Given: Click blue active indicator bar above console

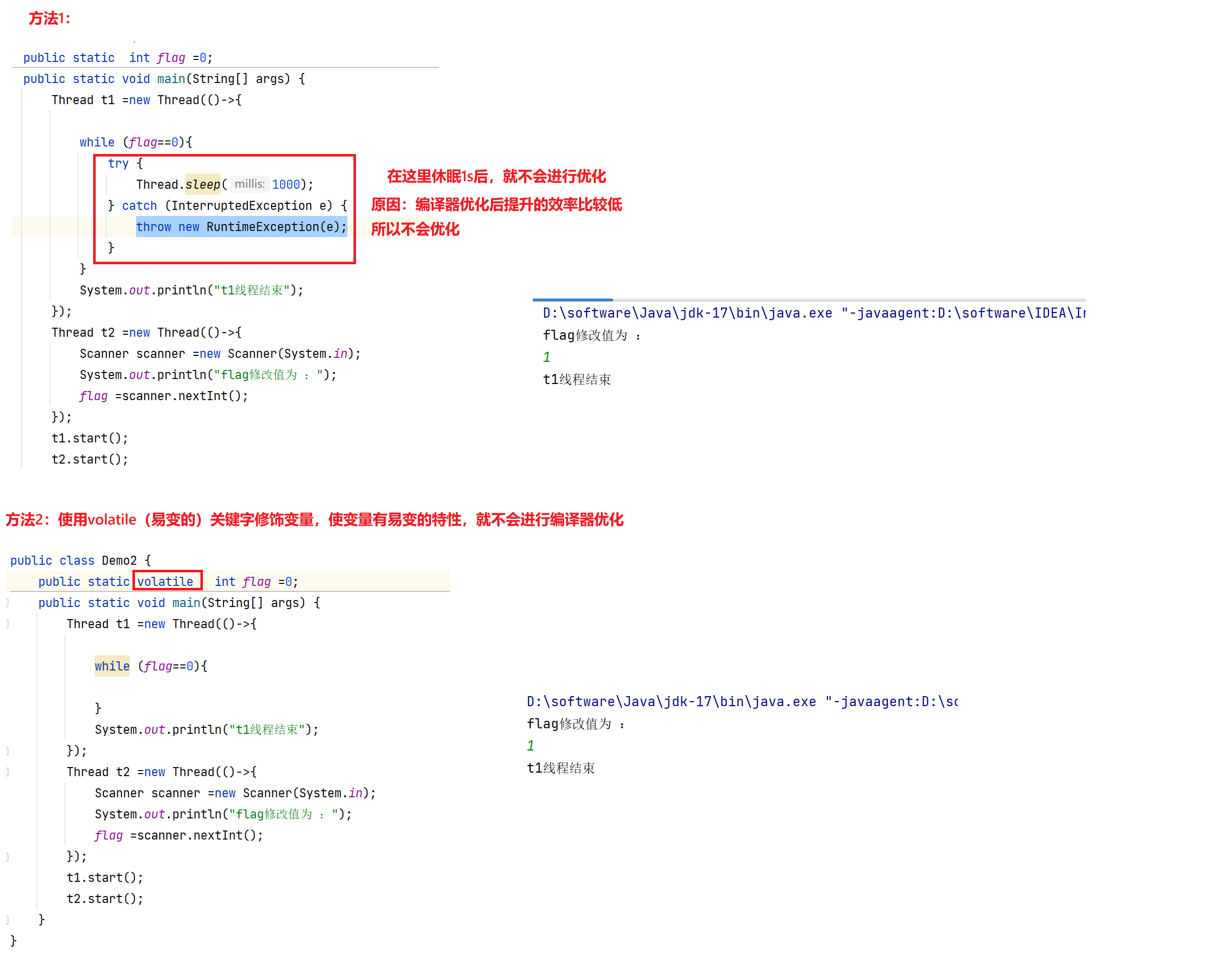Looking at the screenshot, I should 572,300.
